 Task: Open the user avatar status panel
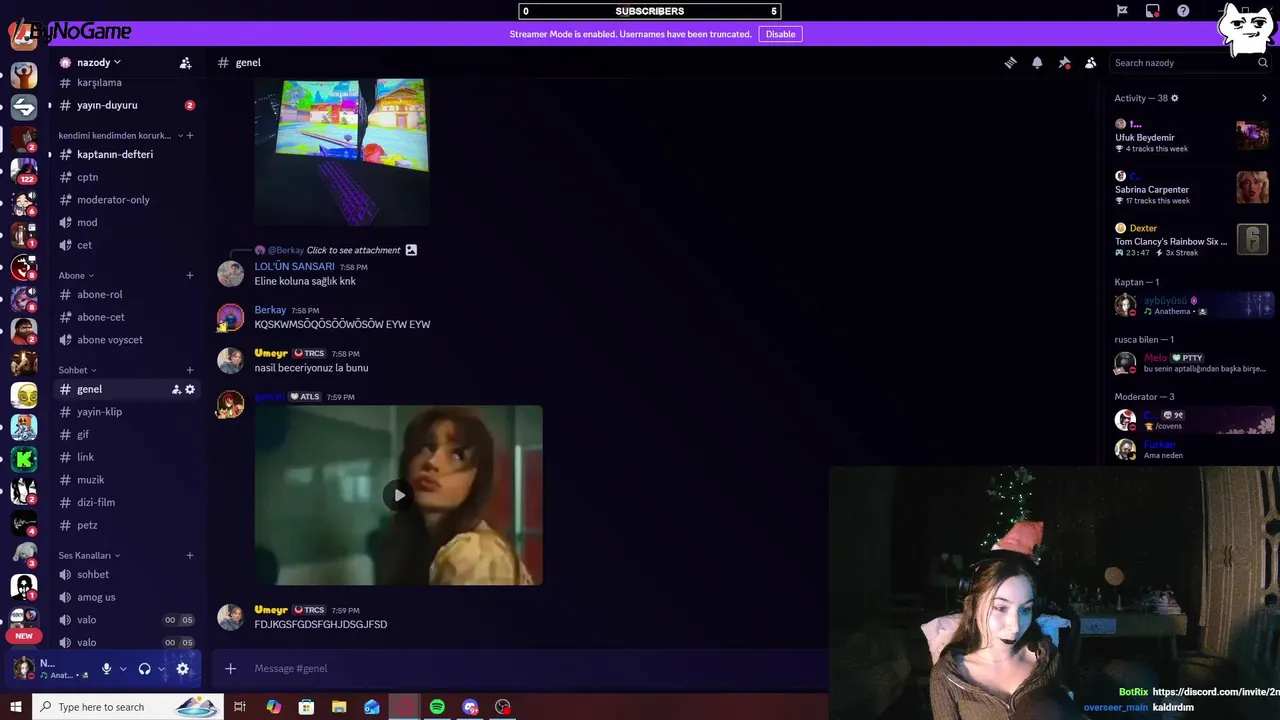pos(52,669)
